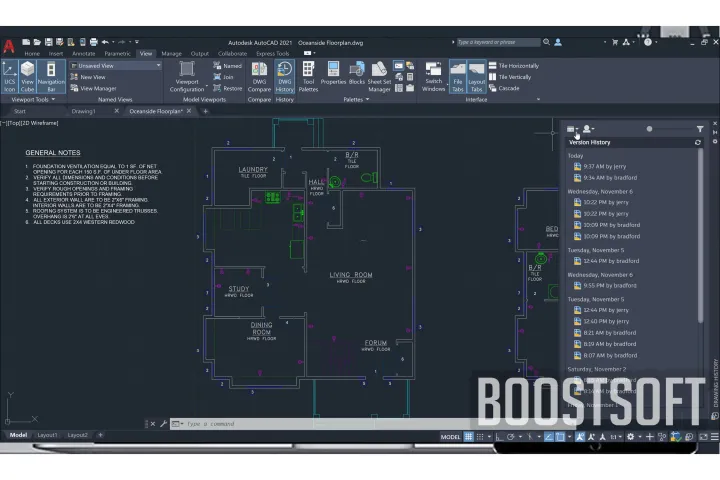Click New View button
The width and height of the screenshot is (720, 480).
(x=88, y=77)
